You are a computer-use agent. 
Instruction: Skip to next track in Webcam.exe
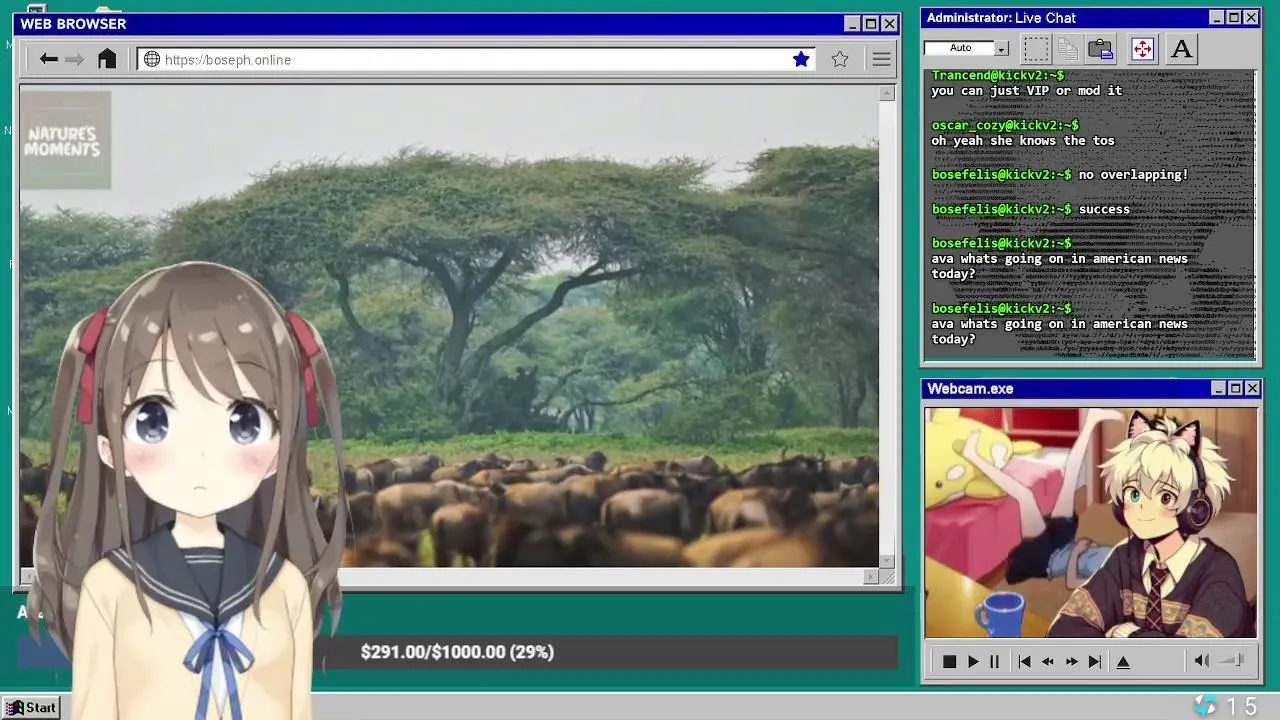tap(1095, 662)
